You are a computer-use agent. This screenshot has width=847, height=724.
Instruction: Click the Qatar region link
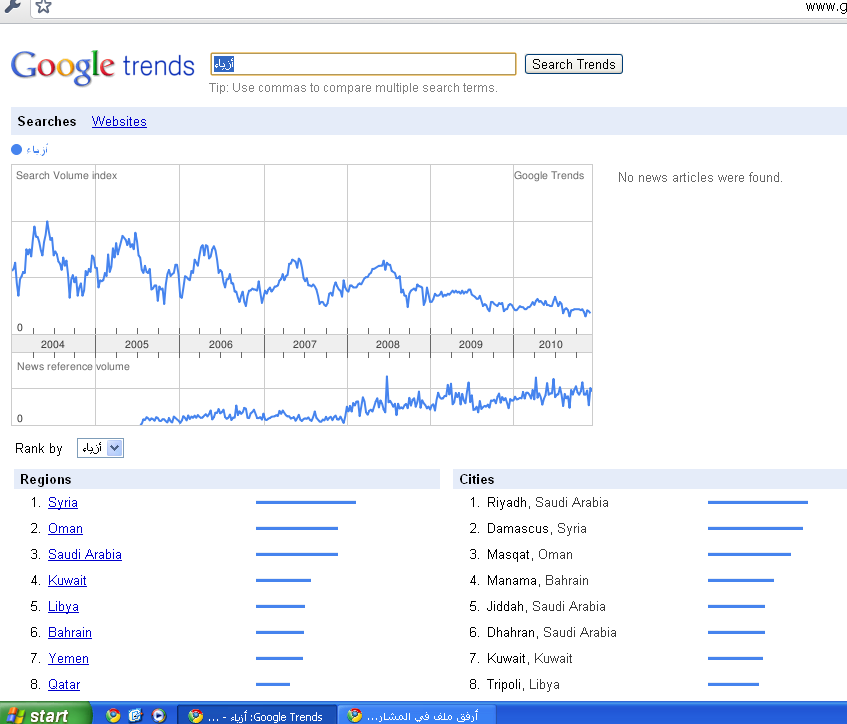coord(64,685)
